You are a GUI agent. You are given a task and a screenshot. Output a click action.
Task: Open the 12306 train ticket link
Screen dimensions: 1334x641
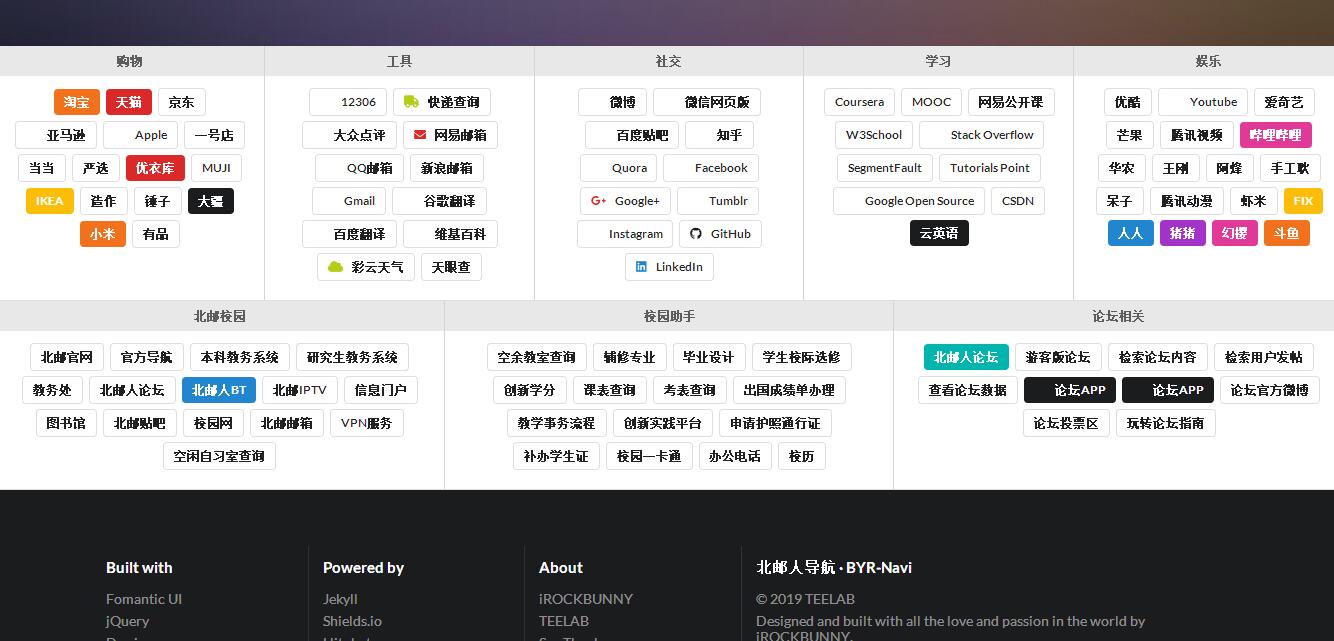[x=348, y=102]
